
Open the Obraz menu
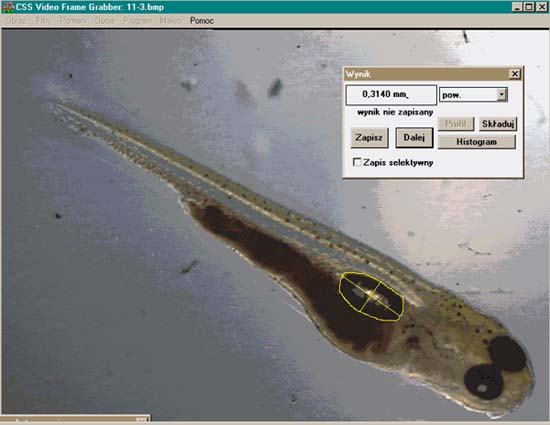click(x=16, y=21)
